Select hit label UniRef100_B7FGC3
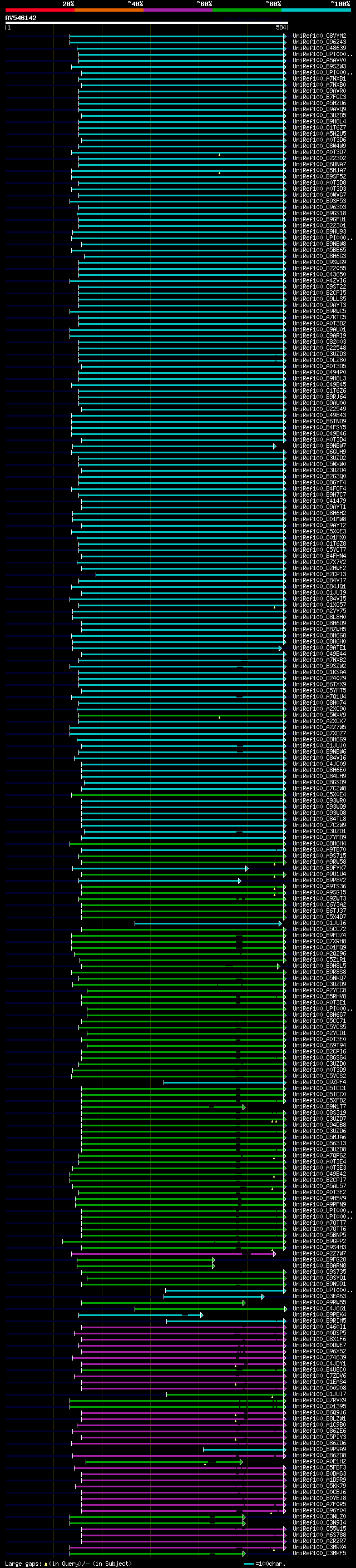 coord(319,97)
